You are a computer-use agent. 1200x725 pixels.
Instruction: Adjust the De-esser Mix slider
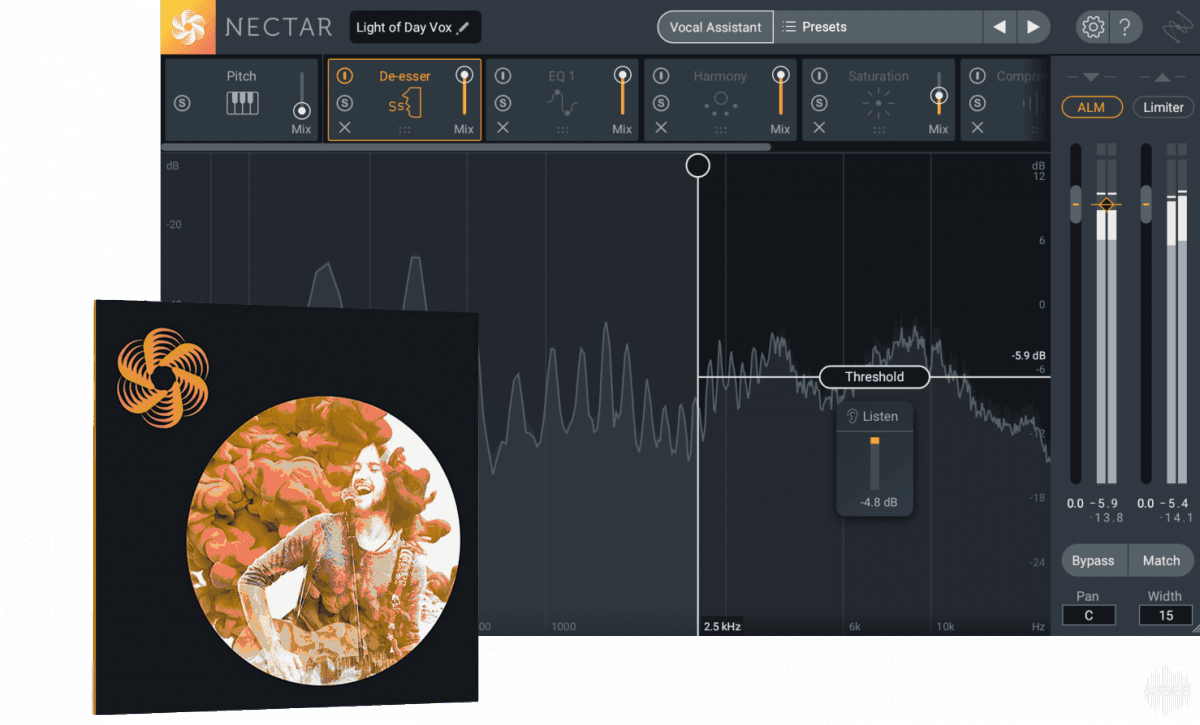(463, 75)
